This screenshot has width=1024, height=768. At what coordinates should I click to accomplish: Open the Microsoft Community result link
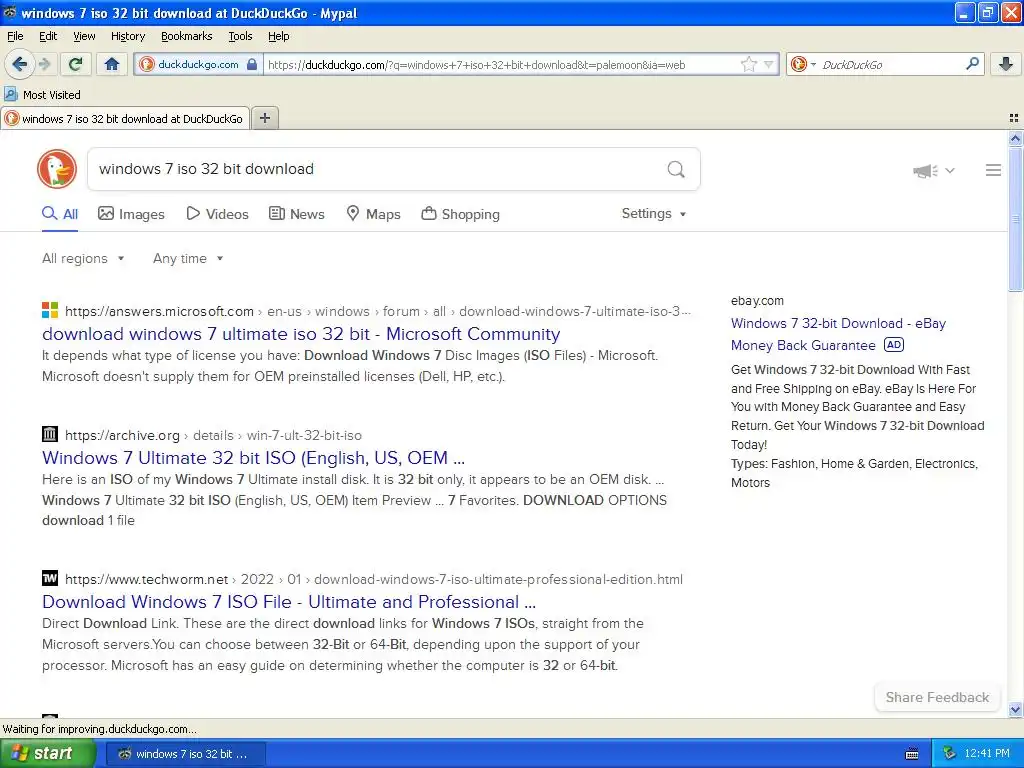point(301,334)
